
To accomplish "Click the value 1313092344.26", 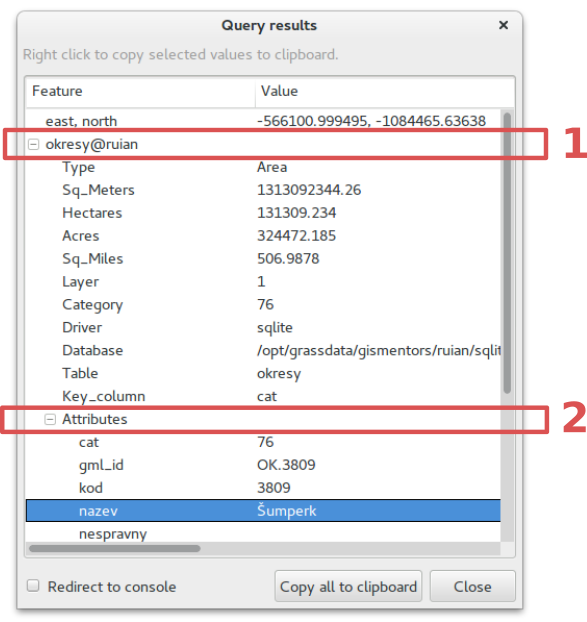I will pyautogui.click(x=309, y=190).
